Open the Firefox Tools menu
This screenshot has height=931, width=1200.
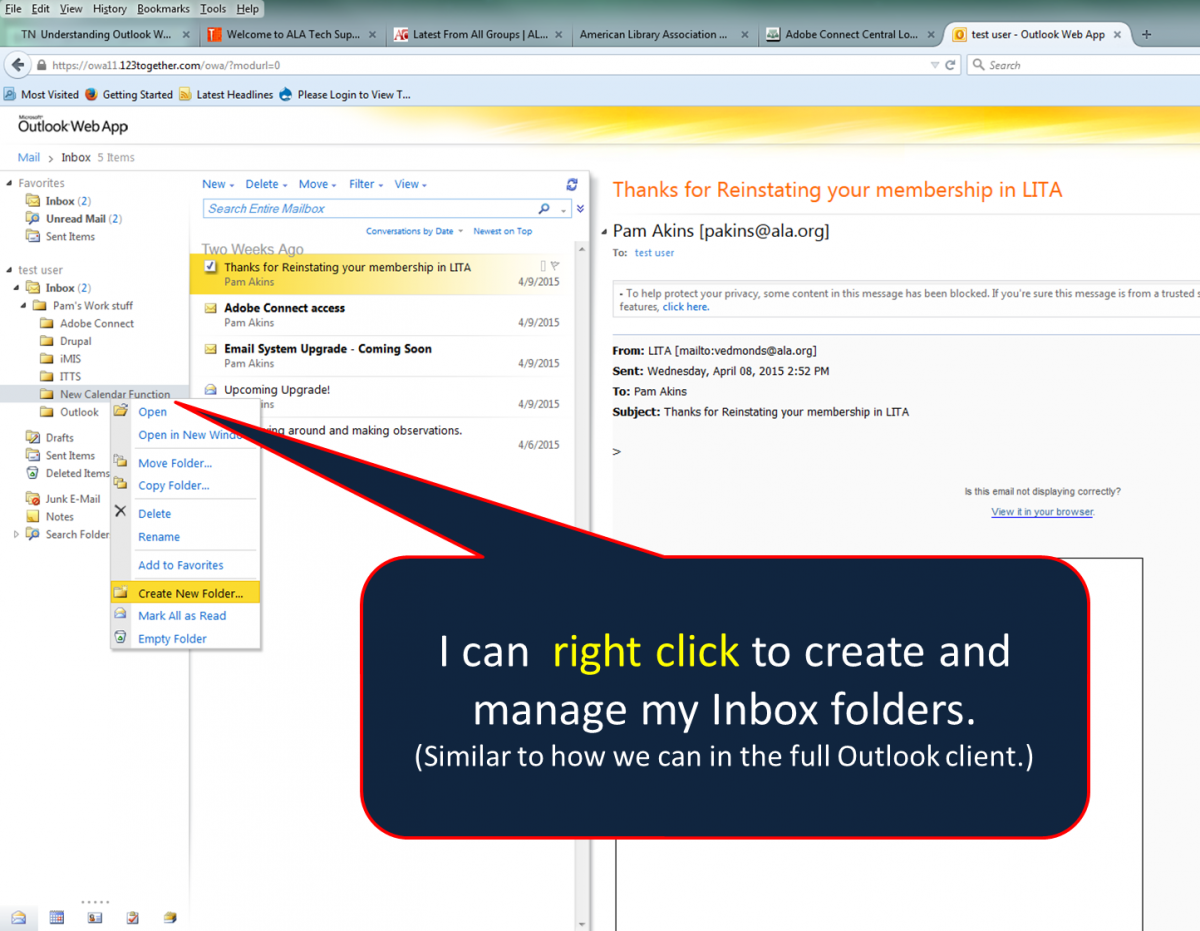click(213, 9)
